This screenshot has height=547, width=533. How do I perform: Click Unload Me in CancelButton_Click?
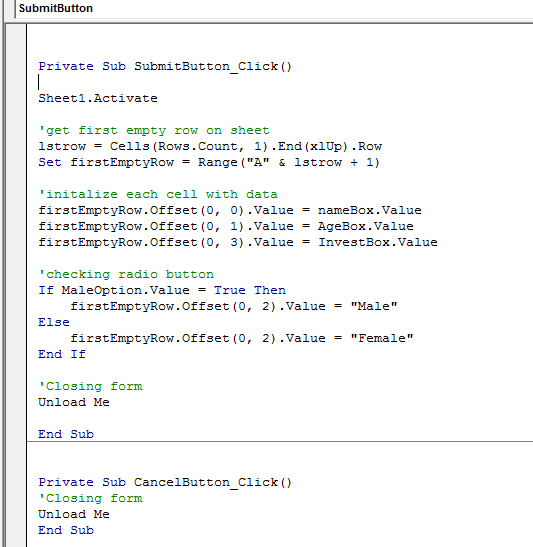[74, 515]
